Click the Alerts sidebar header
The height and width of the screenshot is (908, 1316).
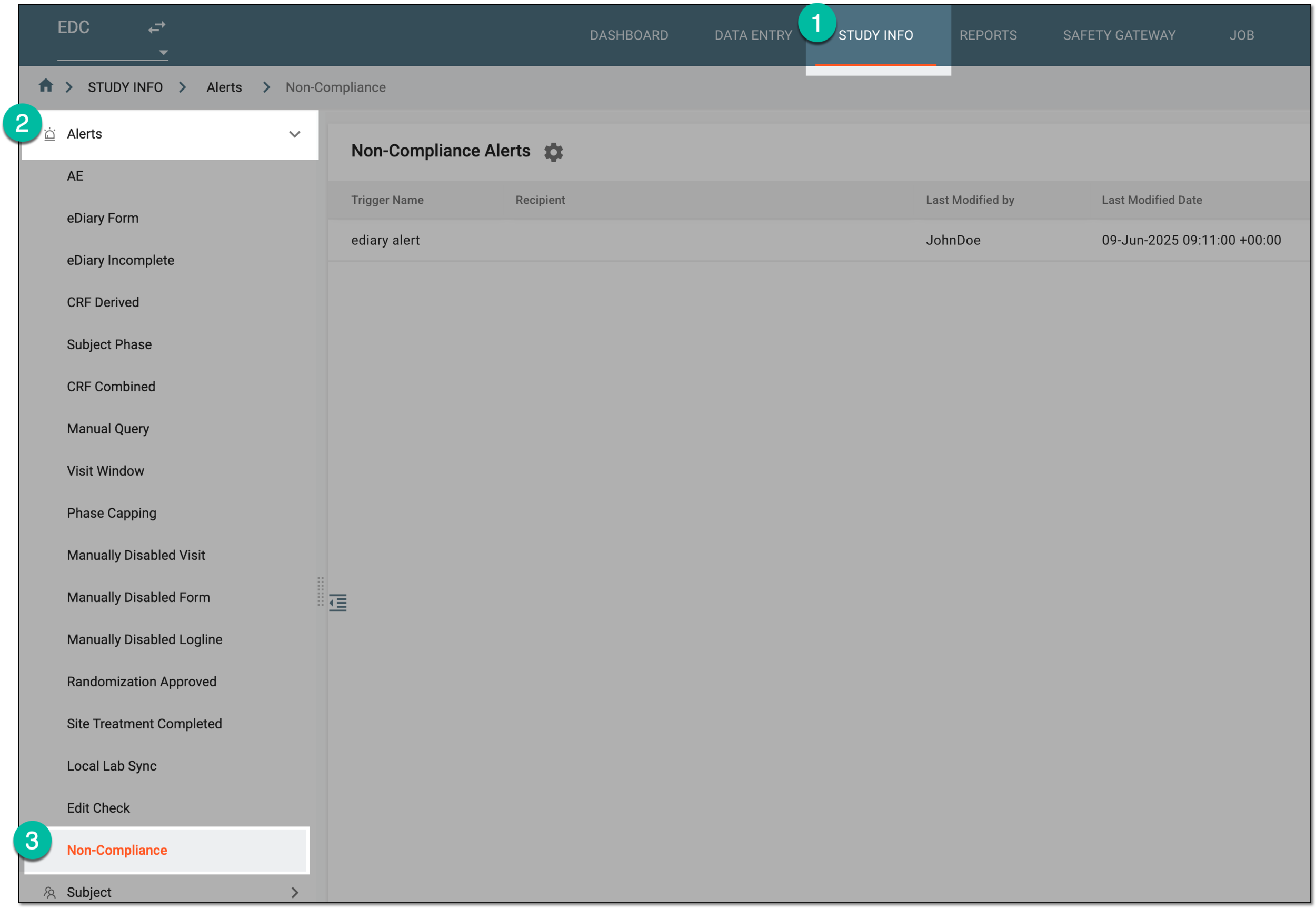(x=171, y=134)
